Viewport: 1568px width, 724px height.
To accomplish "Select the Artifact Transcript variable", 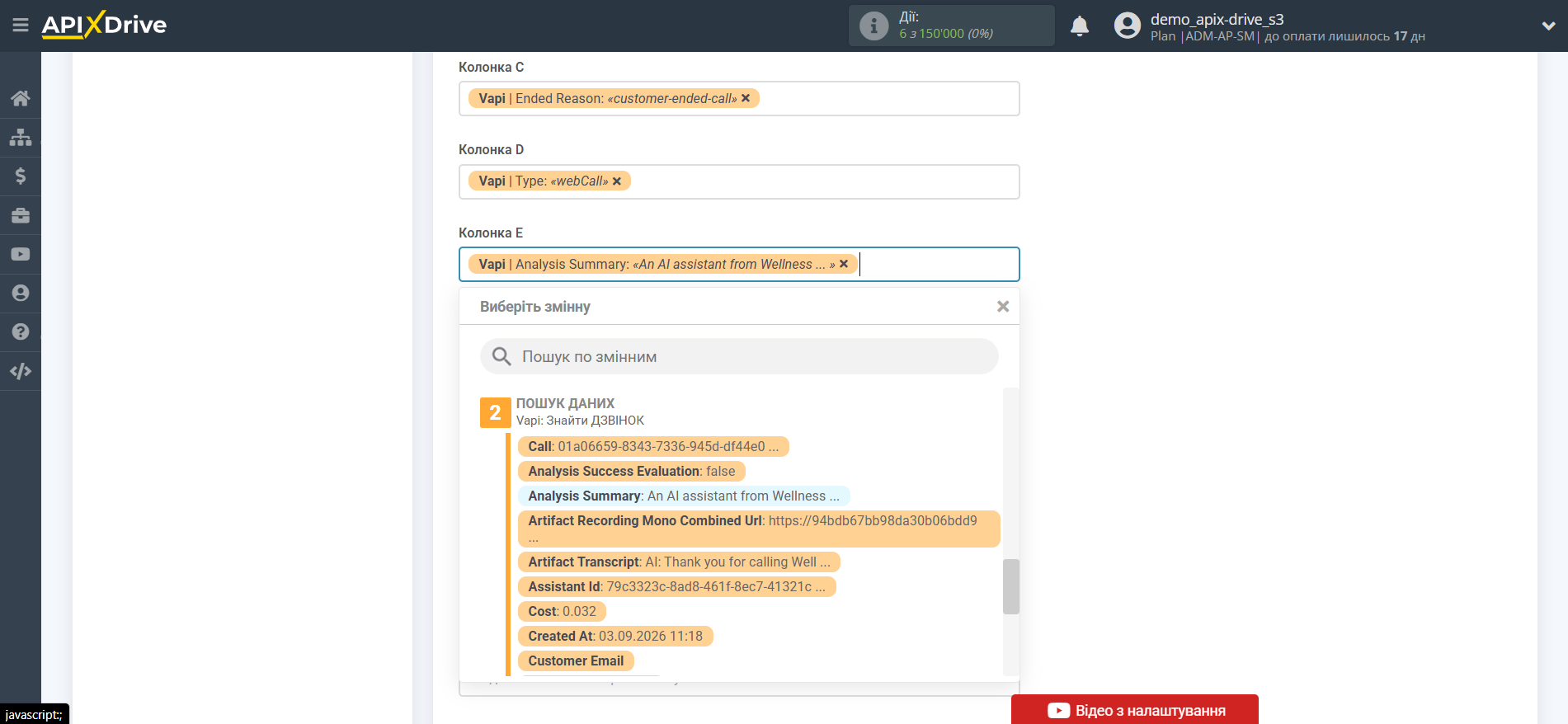I will pos(680,562).
